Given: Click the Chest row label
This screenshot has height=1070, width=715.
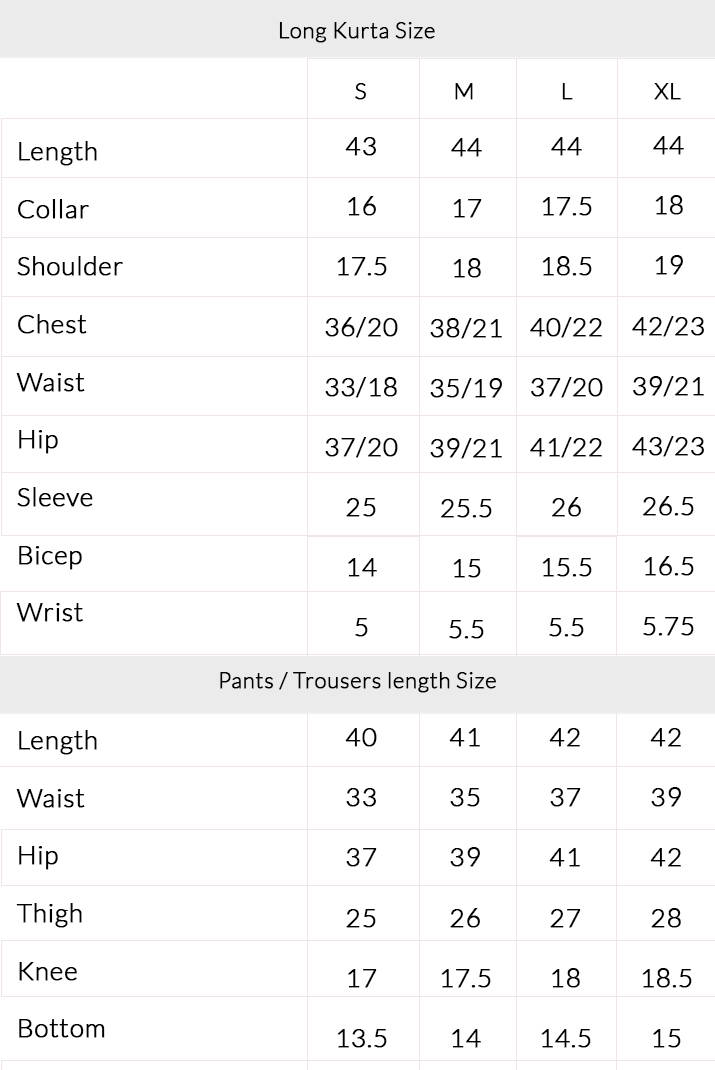Looking at the screenshot, I should coord(52,325).
